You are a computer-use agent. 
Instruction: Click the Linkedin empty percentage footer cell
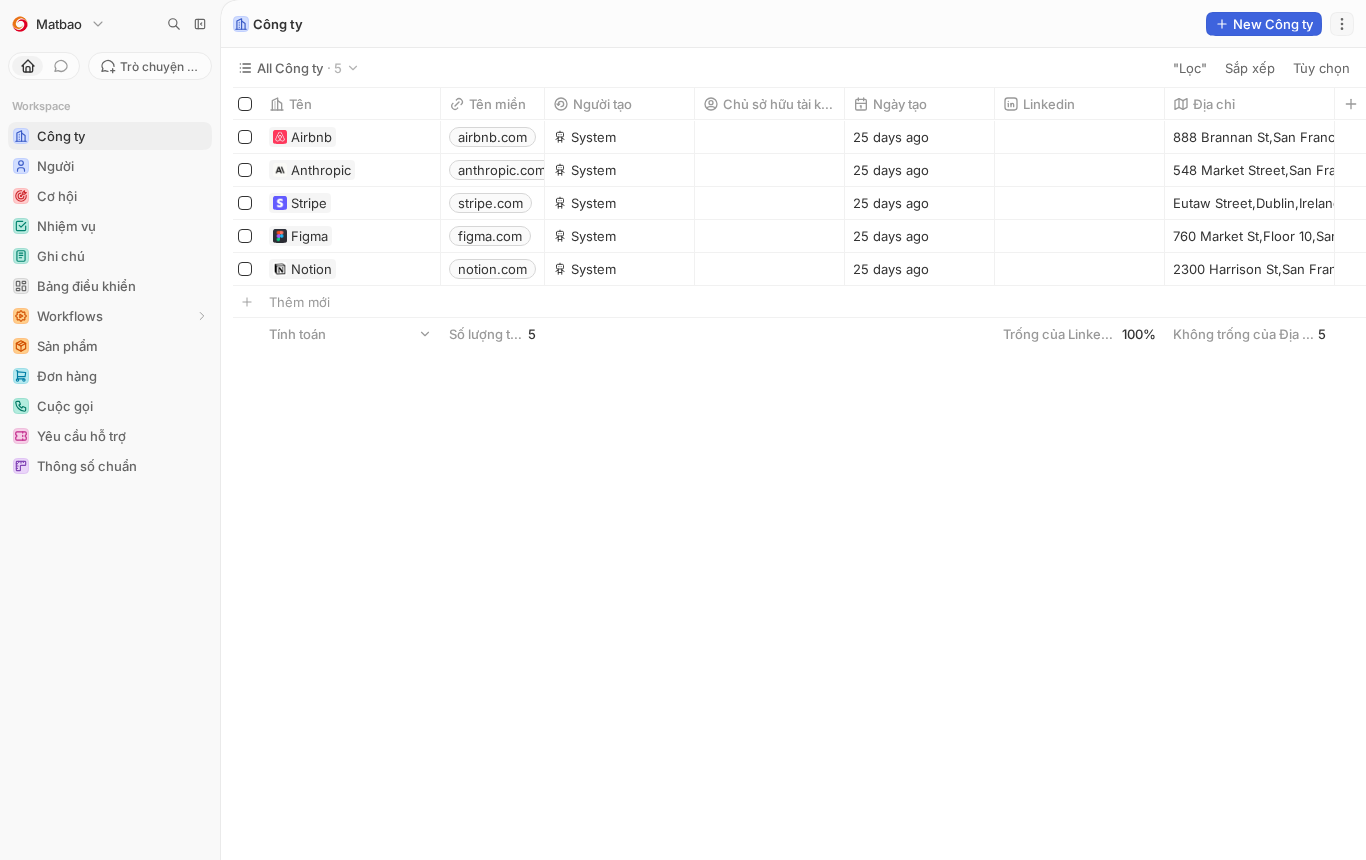coord(1080,334)
